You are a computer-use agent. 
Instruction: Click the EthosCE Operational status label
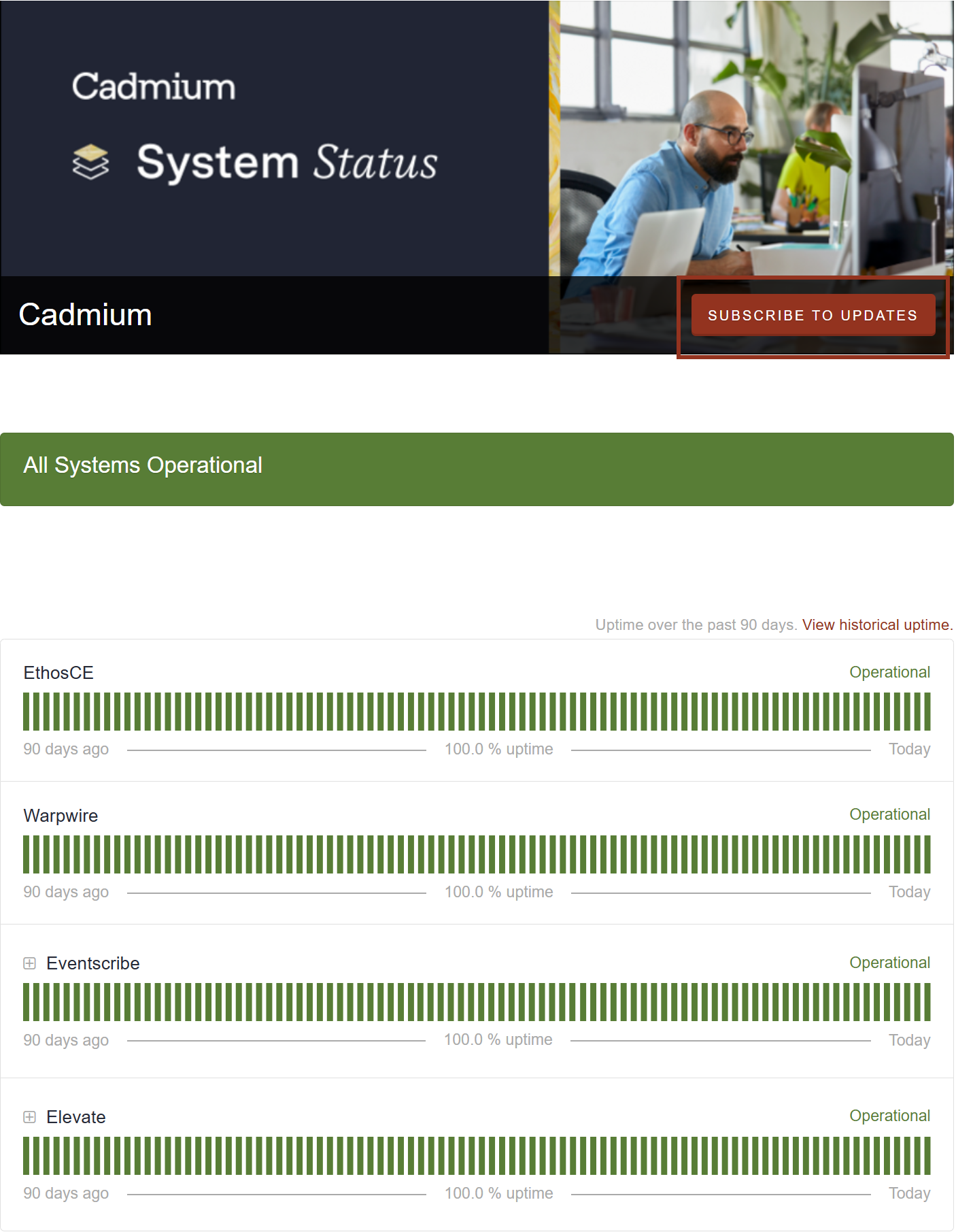(889, 672)
